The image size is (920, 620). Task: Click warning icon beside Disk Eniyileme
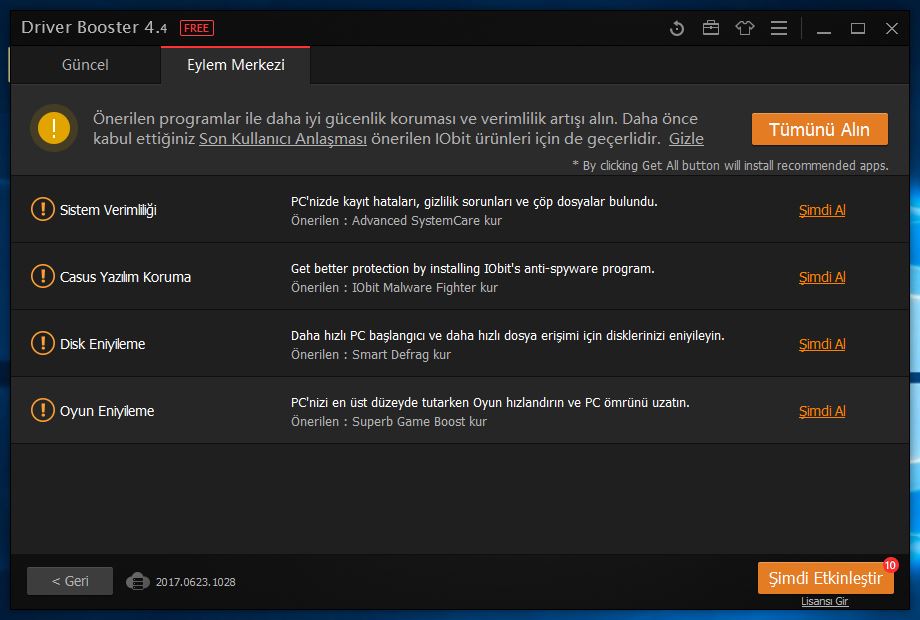point(42,343)
